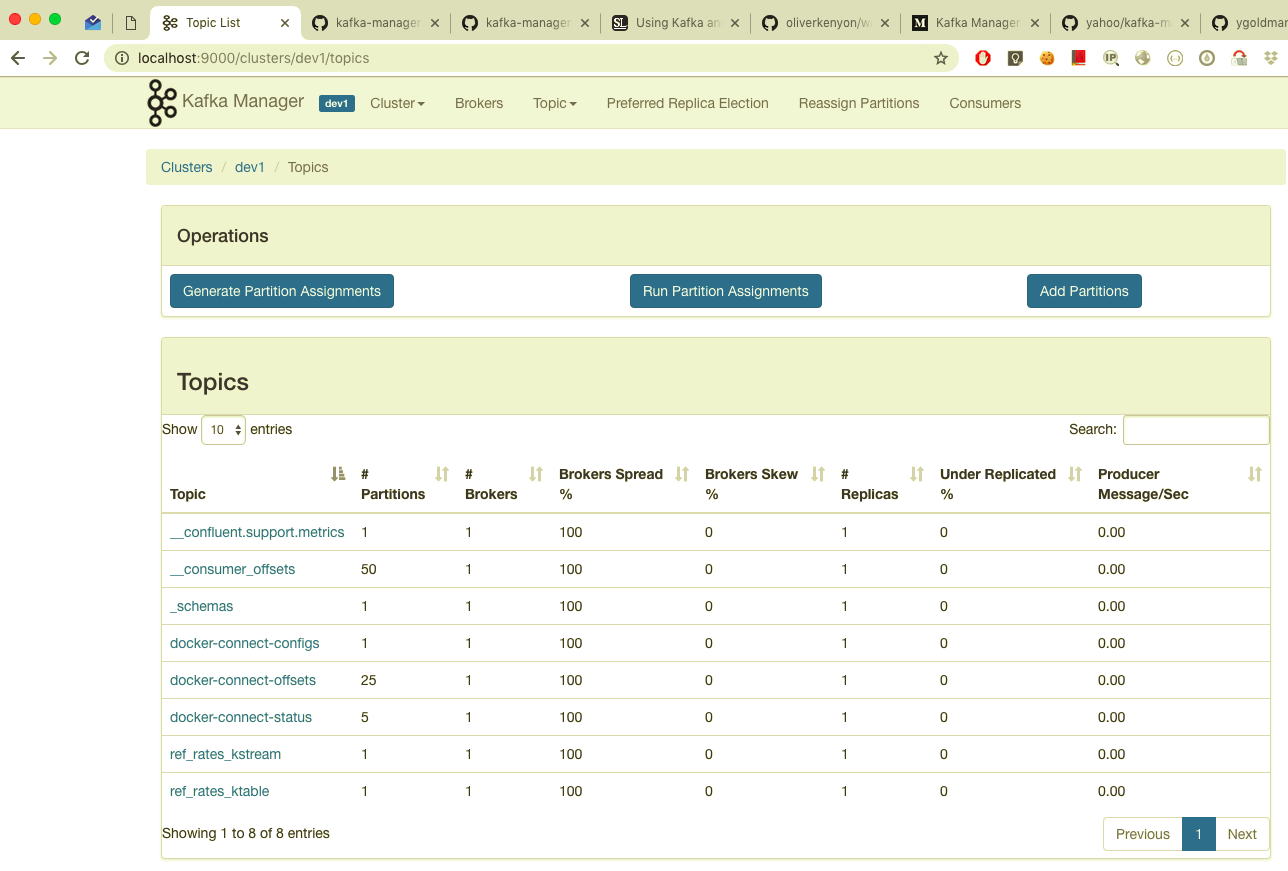The width and height of the screenshot is (1288, 871).
Task: Open the Consumers nav item
Action: 985,103
